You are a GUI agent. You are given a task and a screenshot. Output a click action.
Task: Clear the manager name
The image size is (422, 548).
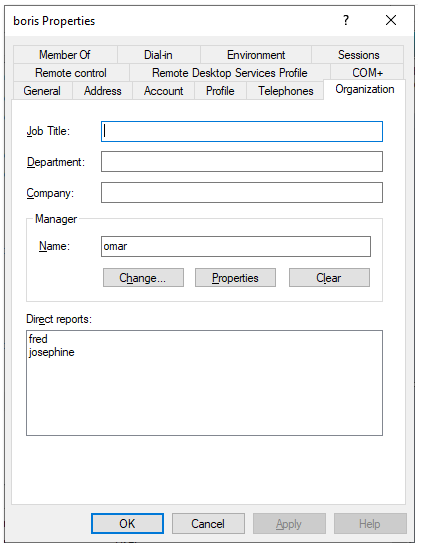coord(329,277)
